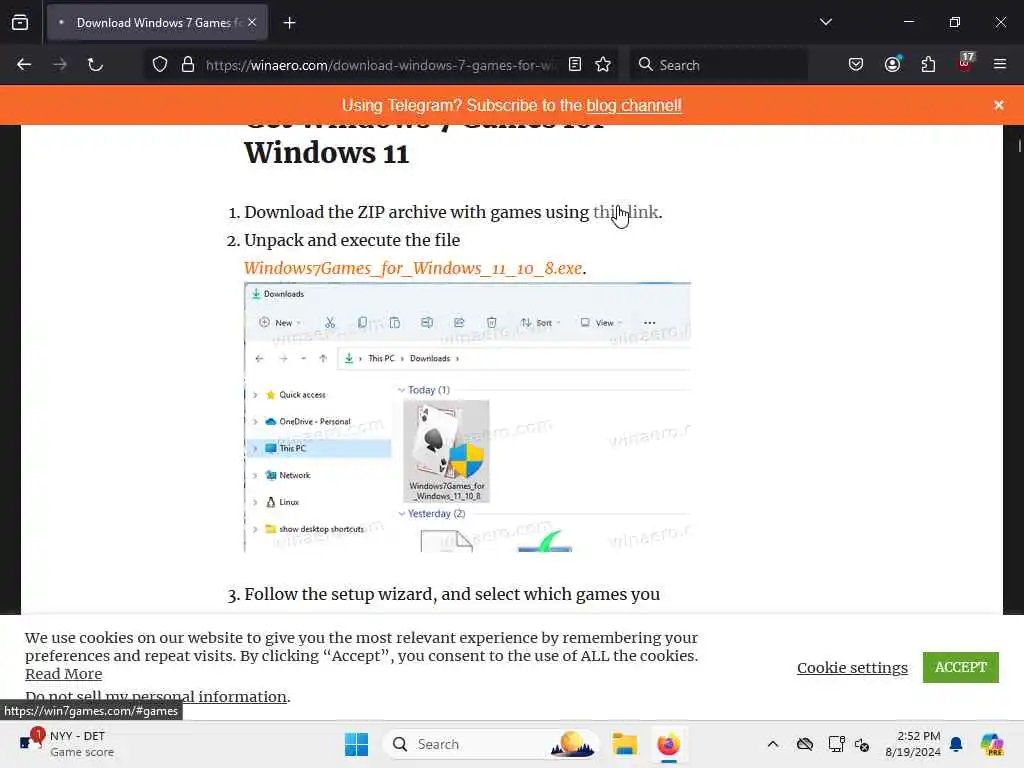The width and height of the screenshot is (1024, 768).
Task: Open the tracking protection shield icon
Action: pos(160,65)
